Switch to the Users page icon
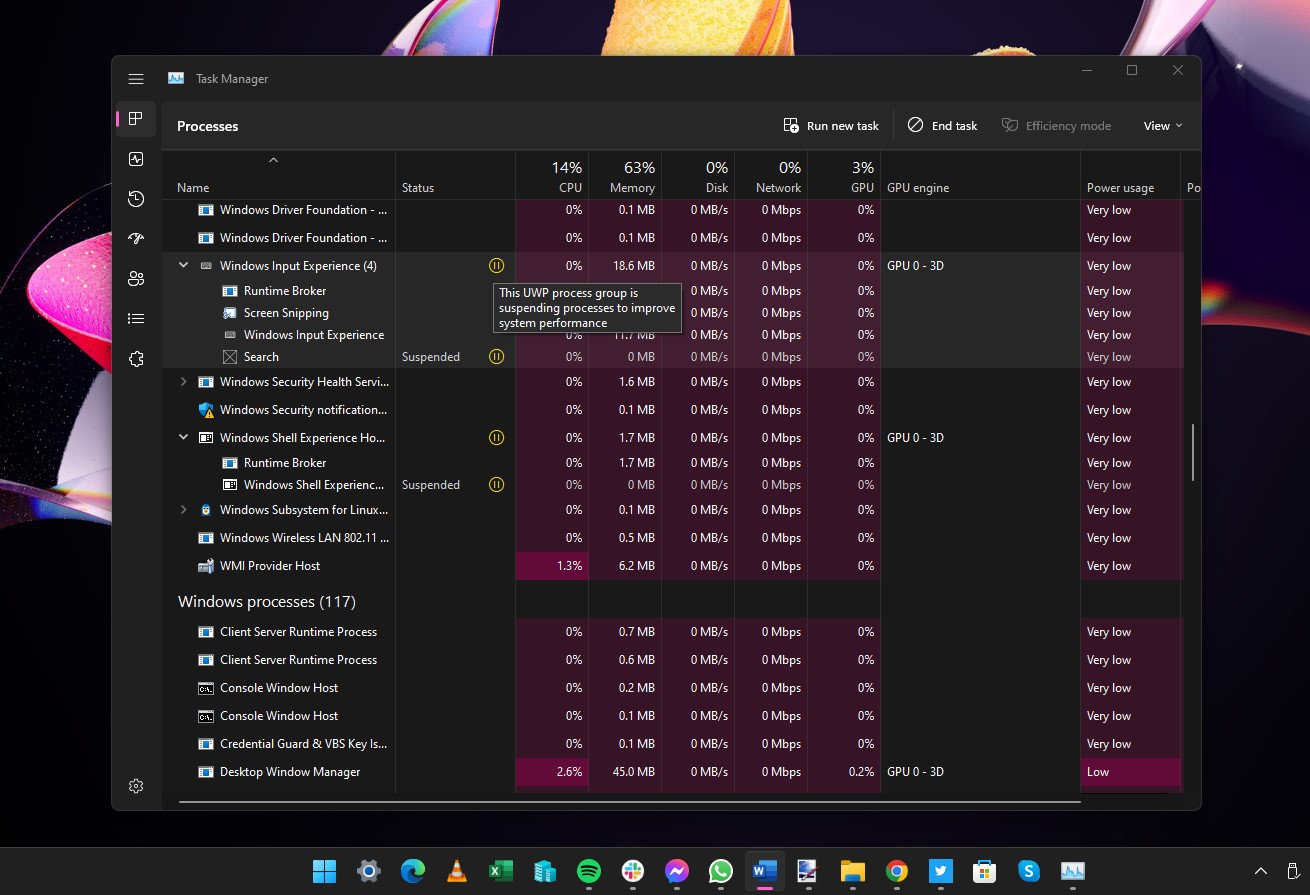 tap(136, 279)
